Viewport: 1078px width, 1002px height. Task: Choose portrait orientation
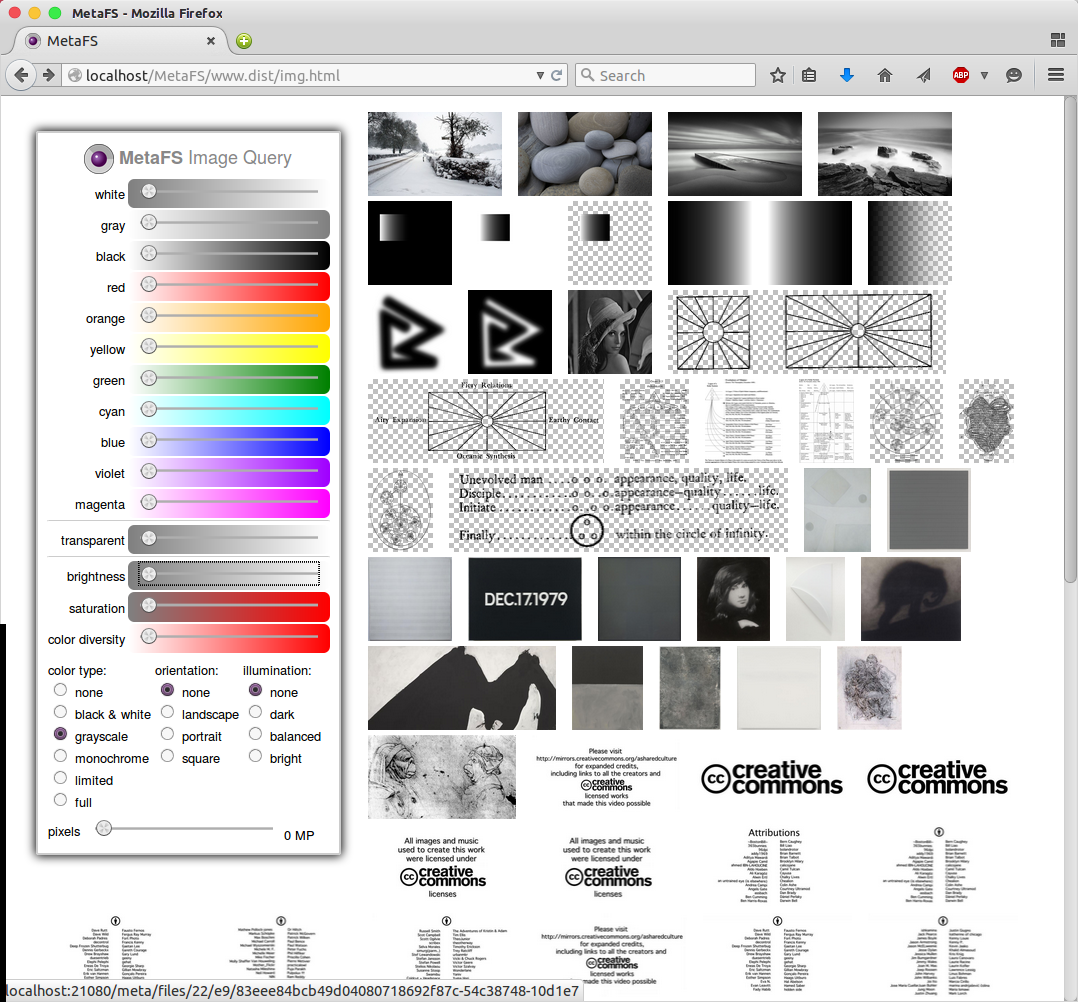167,734
